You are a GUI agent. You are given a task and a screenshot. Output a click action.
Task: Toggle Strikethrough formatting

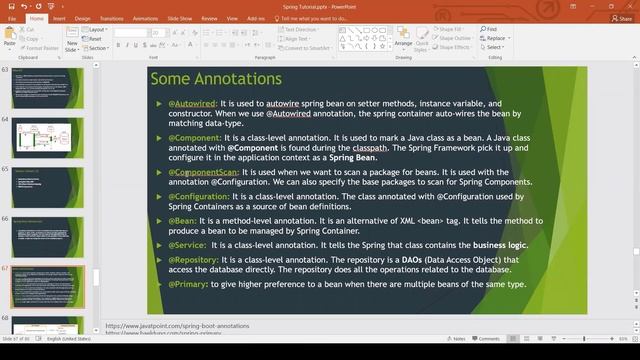153,45
